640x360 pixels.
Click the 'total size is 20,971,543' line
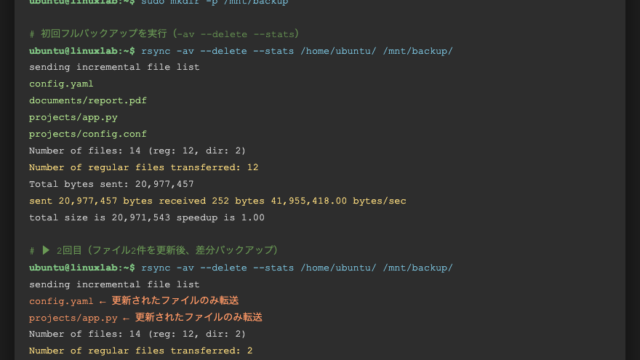pyautogui.click(x=147, y=218)
